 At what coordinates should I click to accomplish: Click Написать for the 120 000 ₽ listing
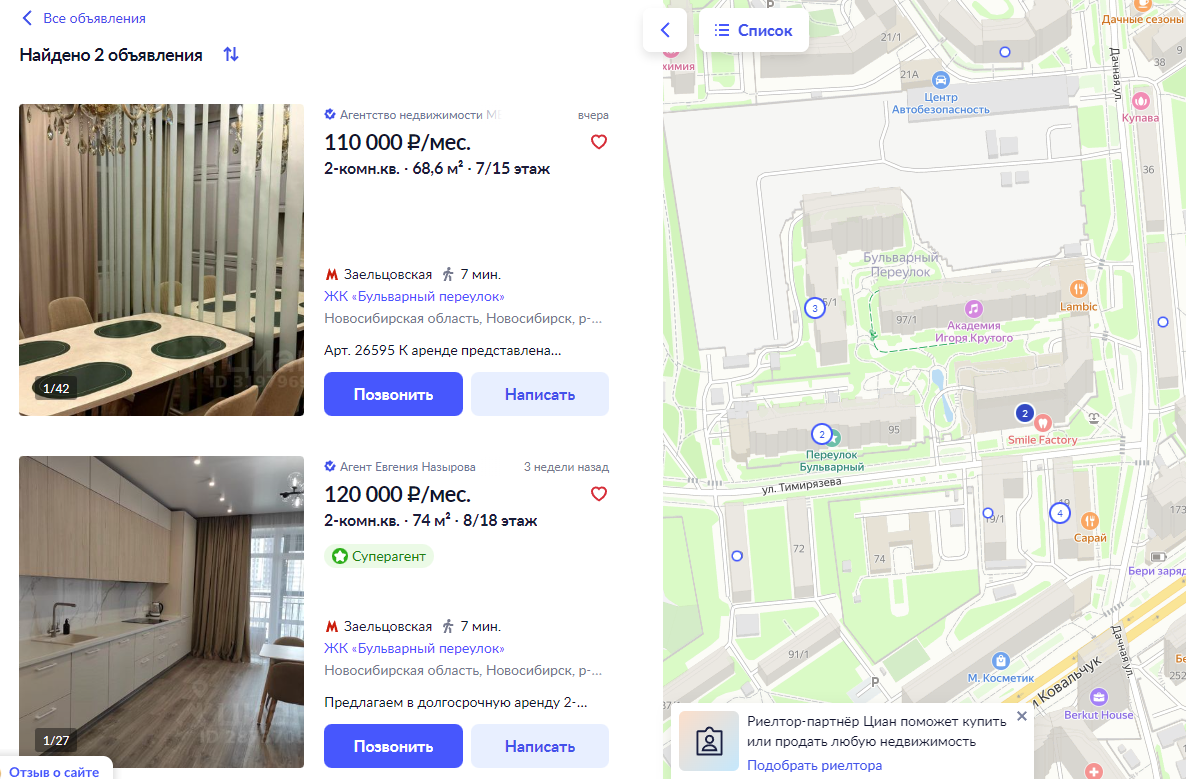[540, 746]
